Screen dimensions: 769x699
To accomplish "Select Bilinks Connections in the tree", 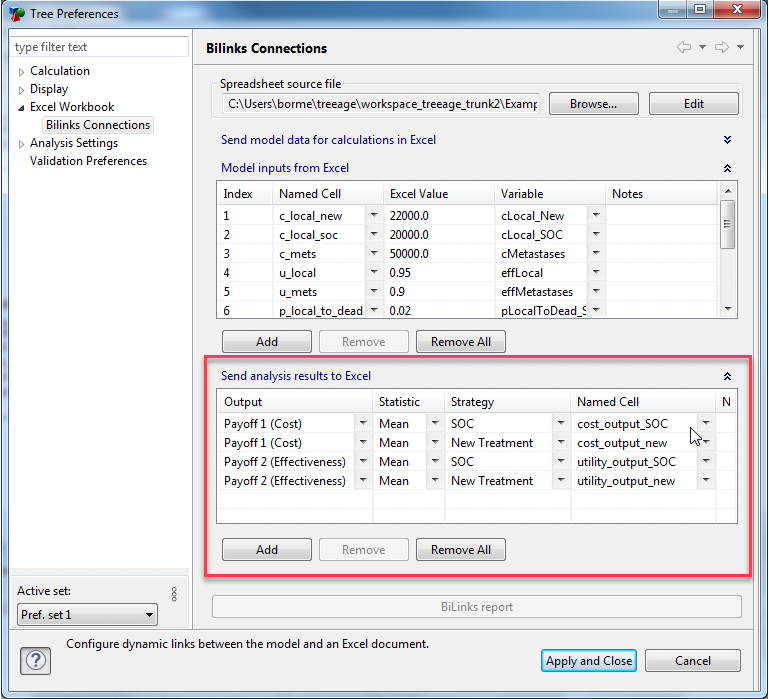I will pyautogui.click(x=98, y=125).
